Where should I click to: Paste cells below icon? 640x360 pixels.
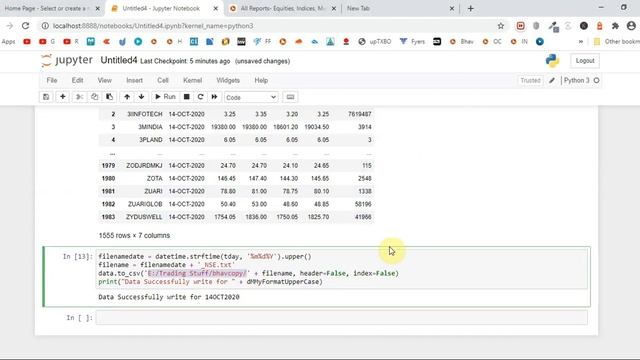(109, 97)
